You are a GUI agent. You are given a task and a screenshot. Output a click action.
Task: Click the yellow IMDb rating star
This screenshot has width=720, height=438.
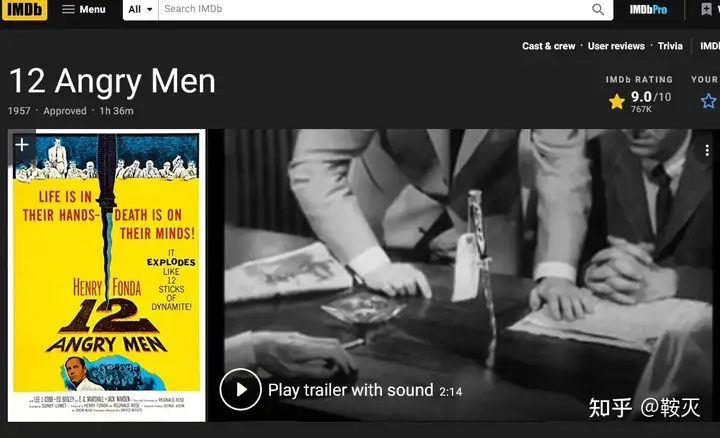pos(617,101)
